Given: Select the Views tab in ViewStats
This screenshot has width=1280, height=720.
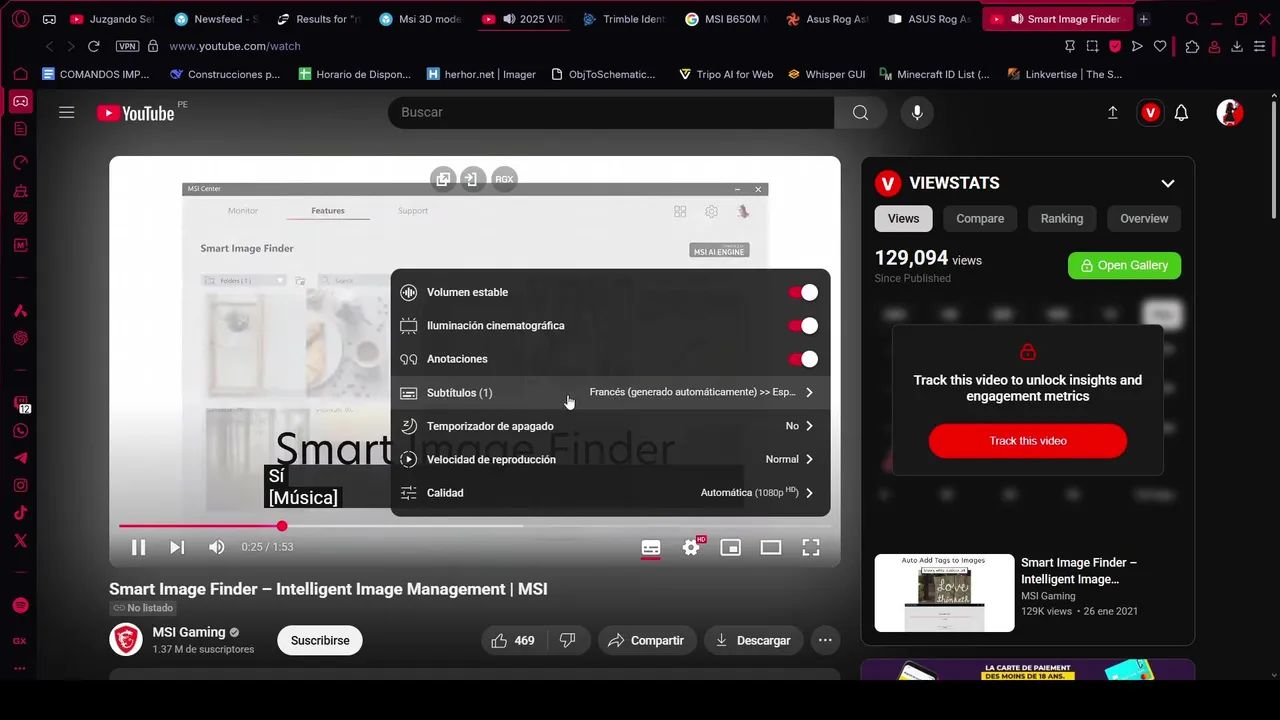Looking at the screenshot, I should (x=903, y=218).
